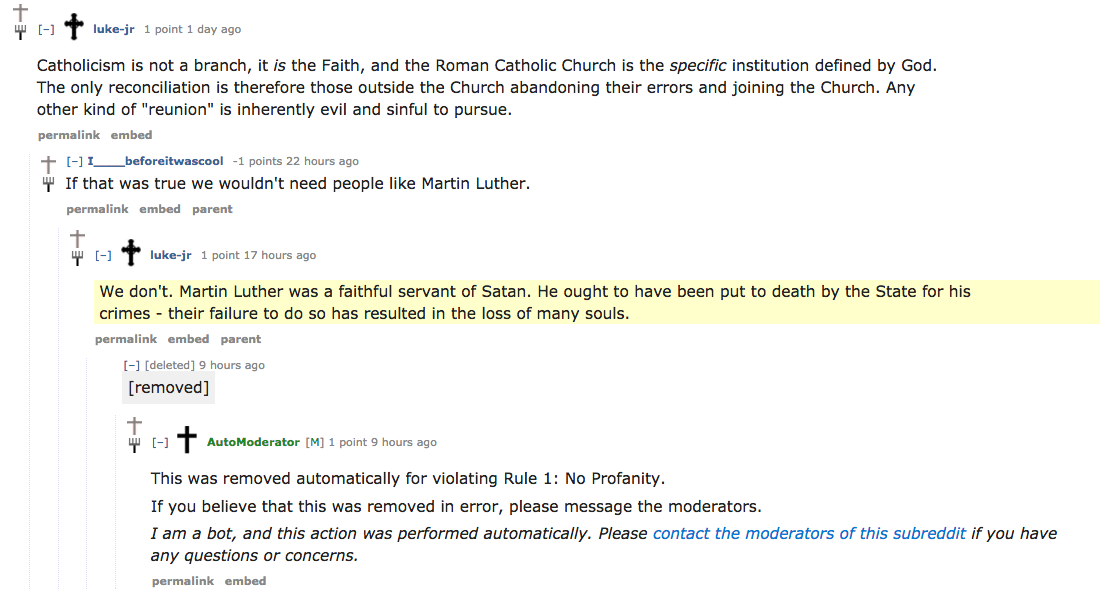Downvote luke-jr's top comment with pitchfork icon
Screen dimensions: 1100x603
20,32
